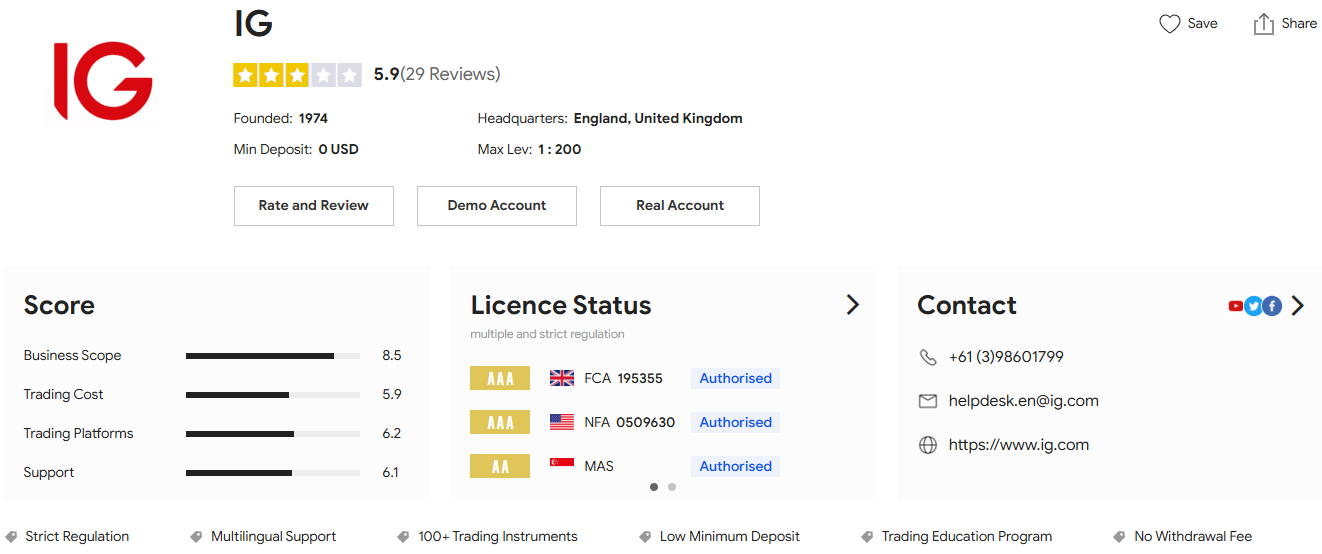Open a Real Account
Screen dimensions: 1322x554
click(x=679, y=206)
